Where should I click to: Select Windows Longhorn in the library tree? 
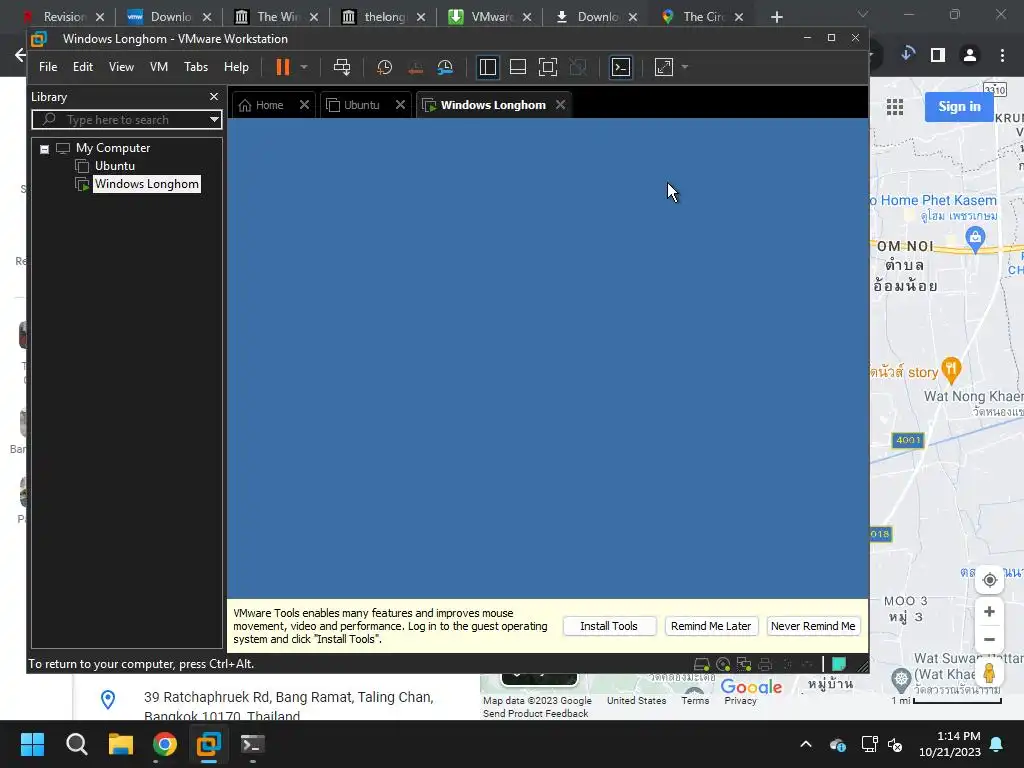(x=147, y=184)
